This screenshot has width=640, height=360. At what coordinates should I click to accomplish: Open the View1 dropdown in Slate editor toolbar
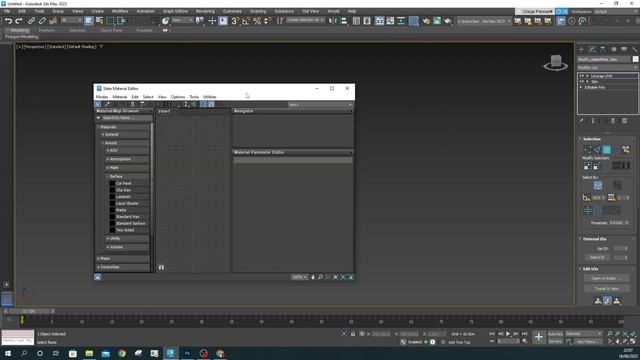320,105
